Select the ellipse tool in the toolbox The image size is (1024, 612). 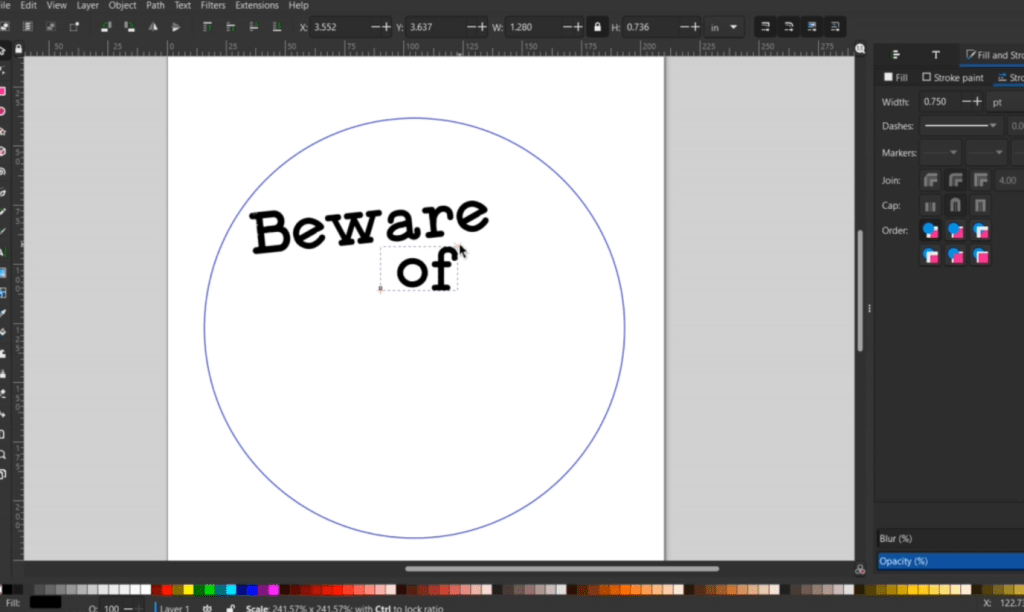coord(3,111)
